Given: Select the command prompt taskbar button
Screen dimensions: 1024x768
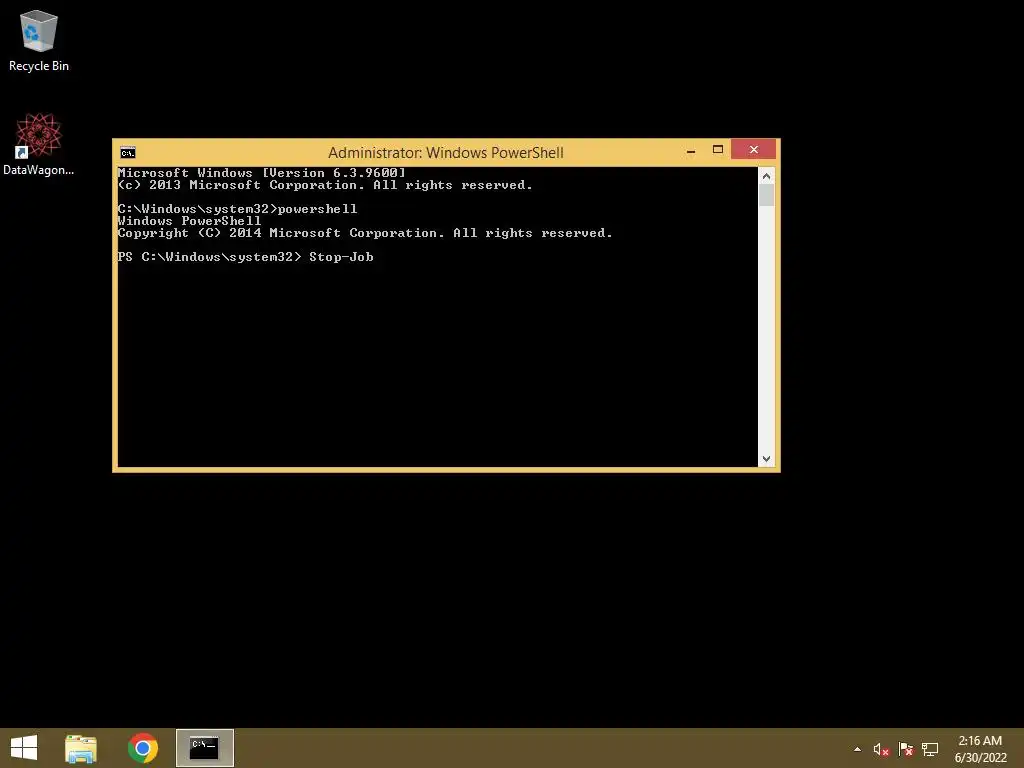Looking at the screenshot, I should tap(204, 748).
